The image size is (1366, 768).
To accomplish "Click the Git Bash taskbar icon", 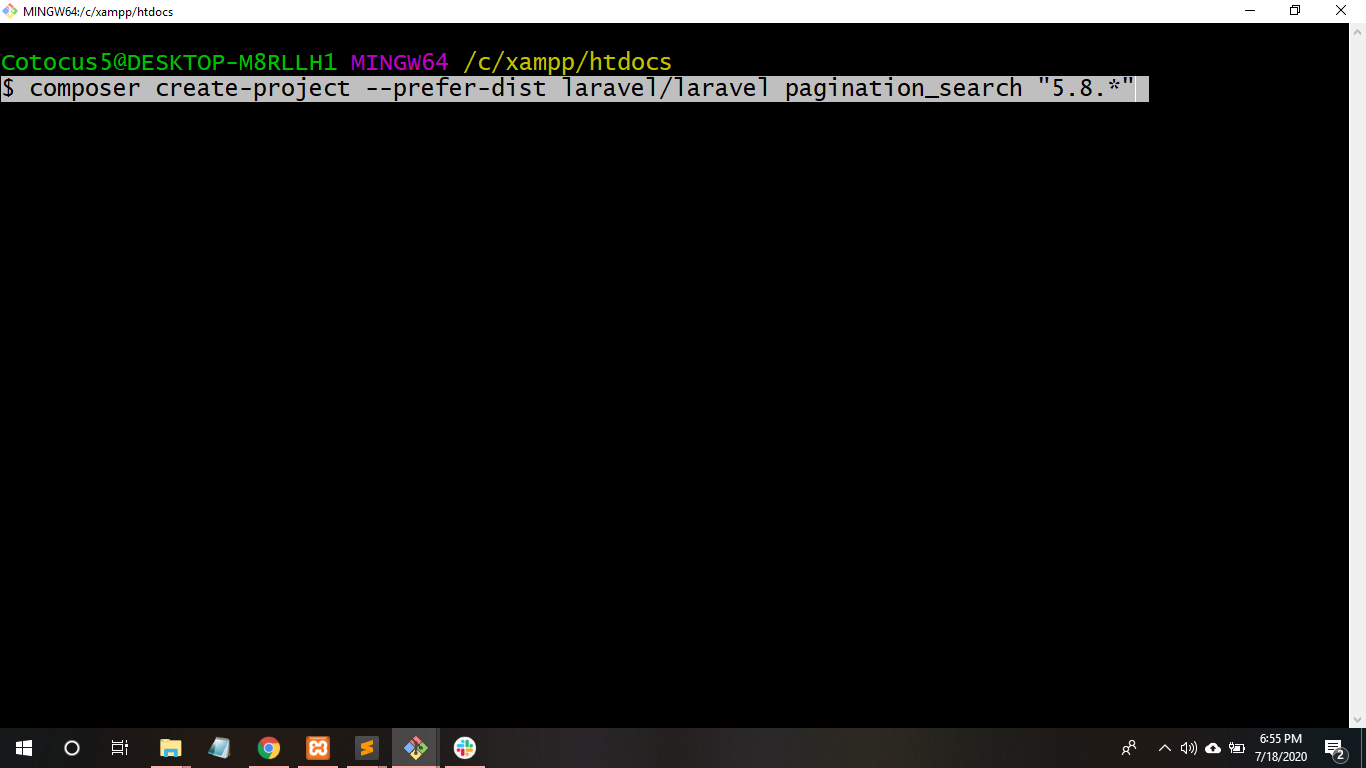I will click(415, 748).
